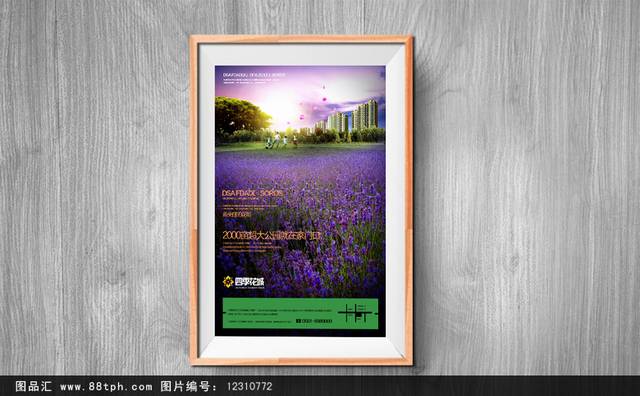Click the white text beside the flower logo
The width and height of the screenshot is (640, 396).
[x=249, y=282]
